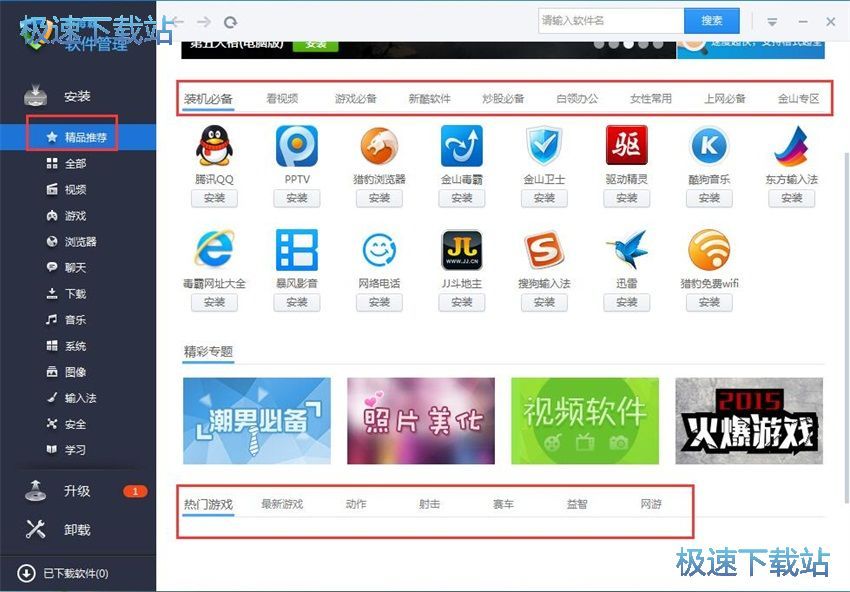Open the 搜狗输入法 S icon
The image size is (850, 592).
click(x=544, y=249)
